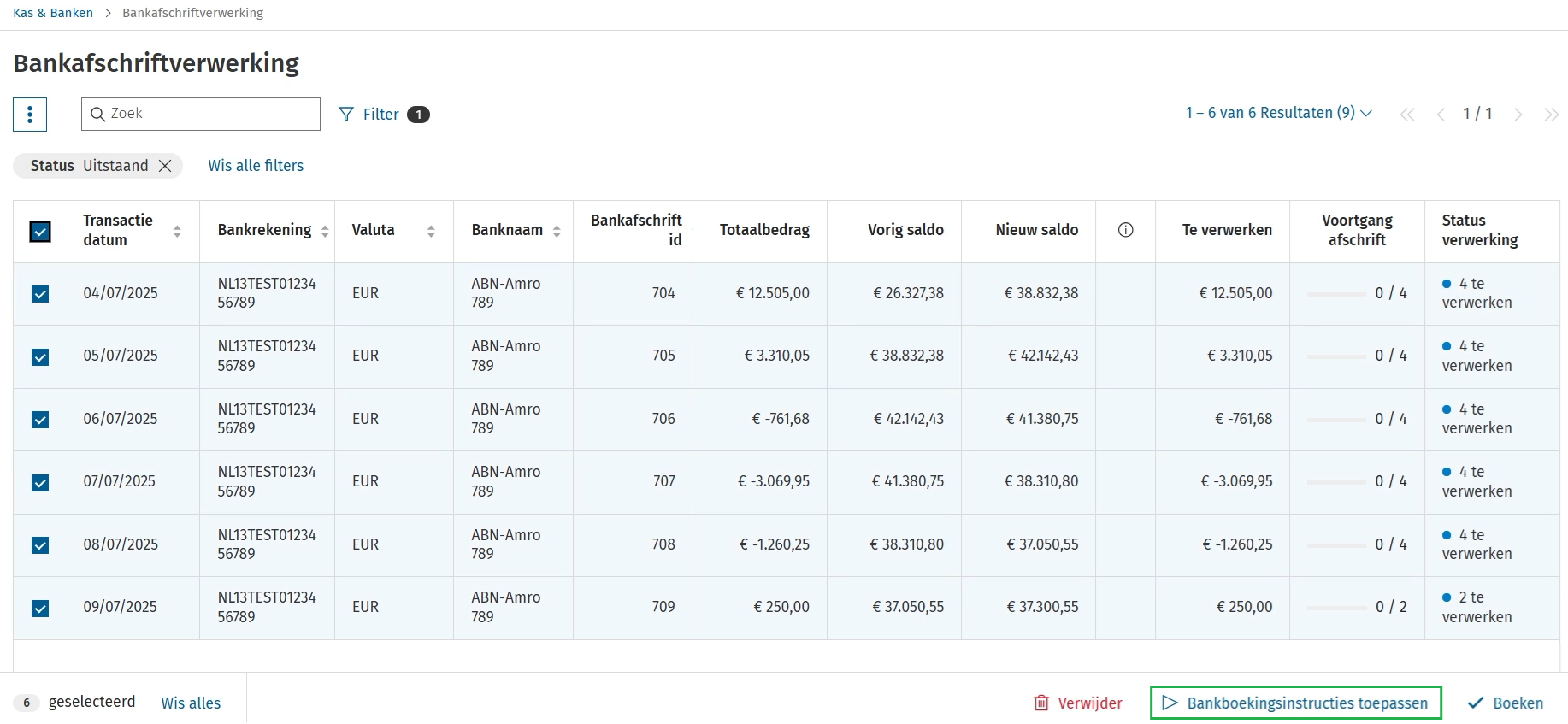The image size is (1568, 724).
Task: Click the Filter funnel icon
Action: click(x=346, y=115)
